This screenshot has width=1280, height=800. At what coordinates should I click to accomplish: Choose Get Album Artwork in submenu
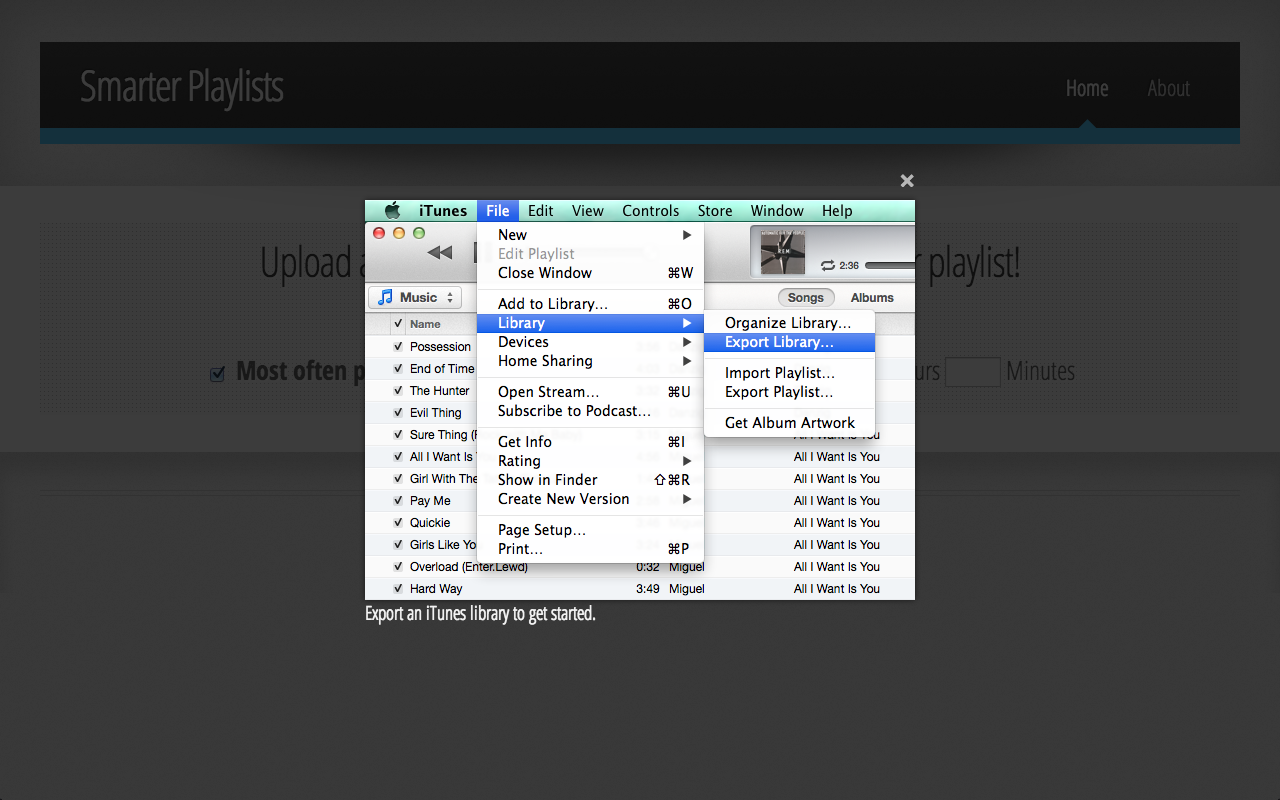(x=790, y=423)
